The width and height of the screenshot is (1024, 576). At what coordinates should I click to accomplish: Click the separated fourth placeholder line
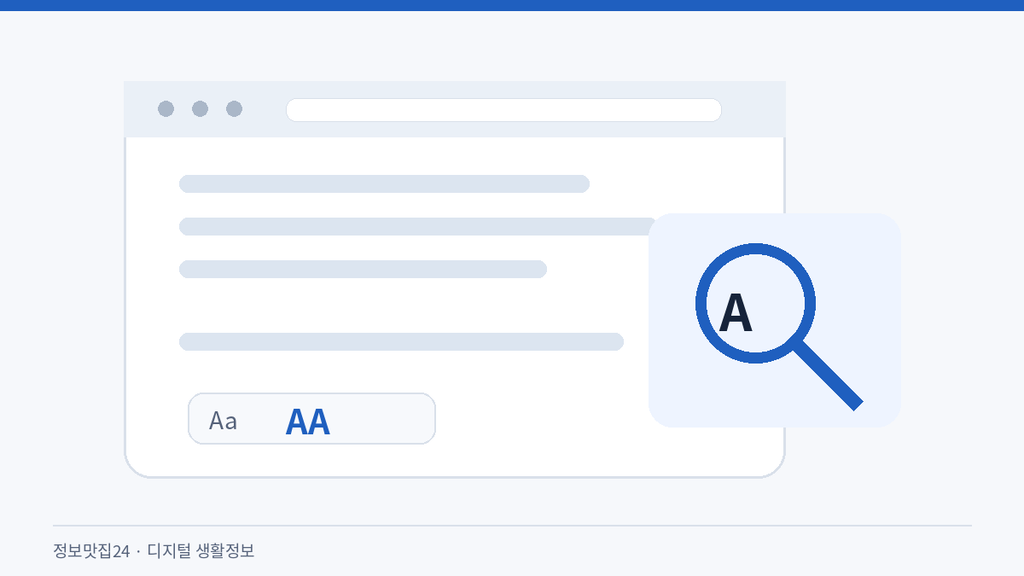coord(401,342)
